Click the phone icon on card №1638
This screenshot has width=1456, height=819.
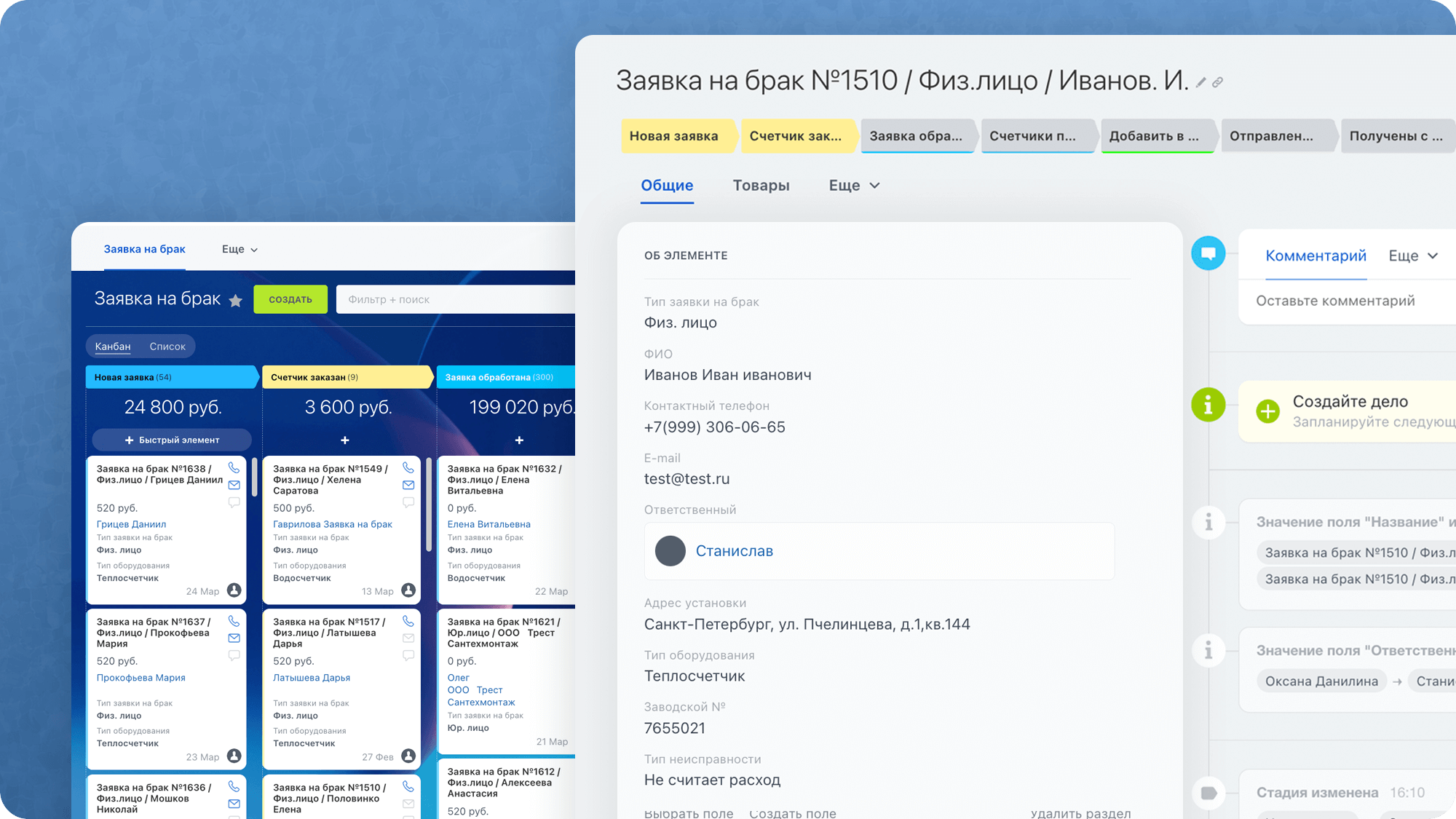(x=234, y=468)
